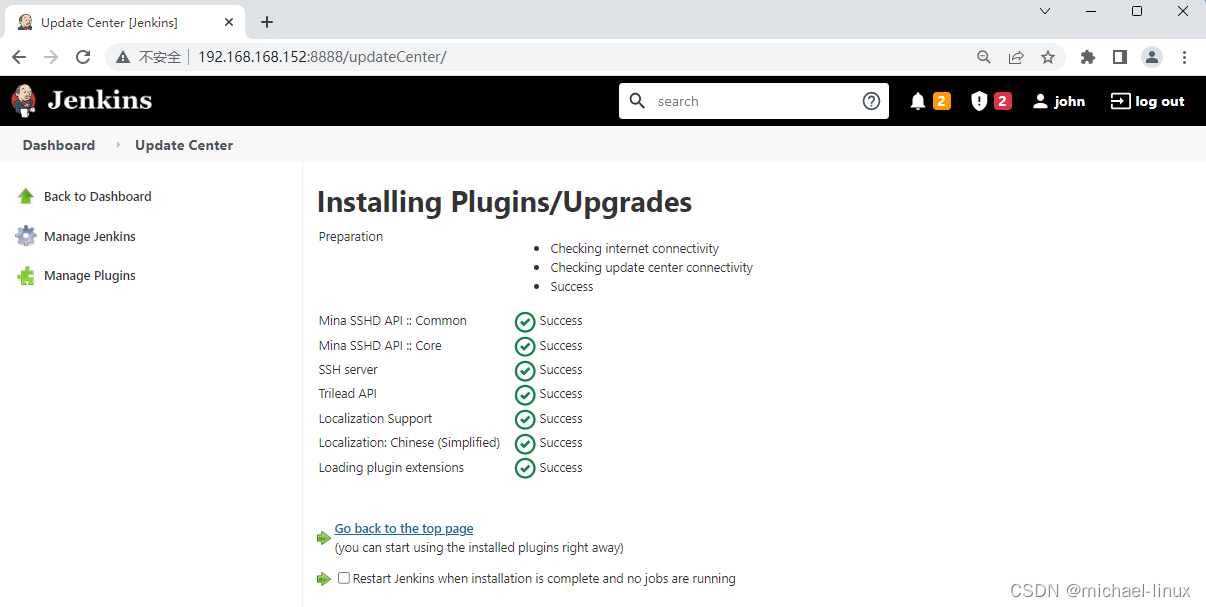This screenshot has height=607, width=1206.
Task: Click the success check icon for Trilead API
Action: tap(525, 395)
